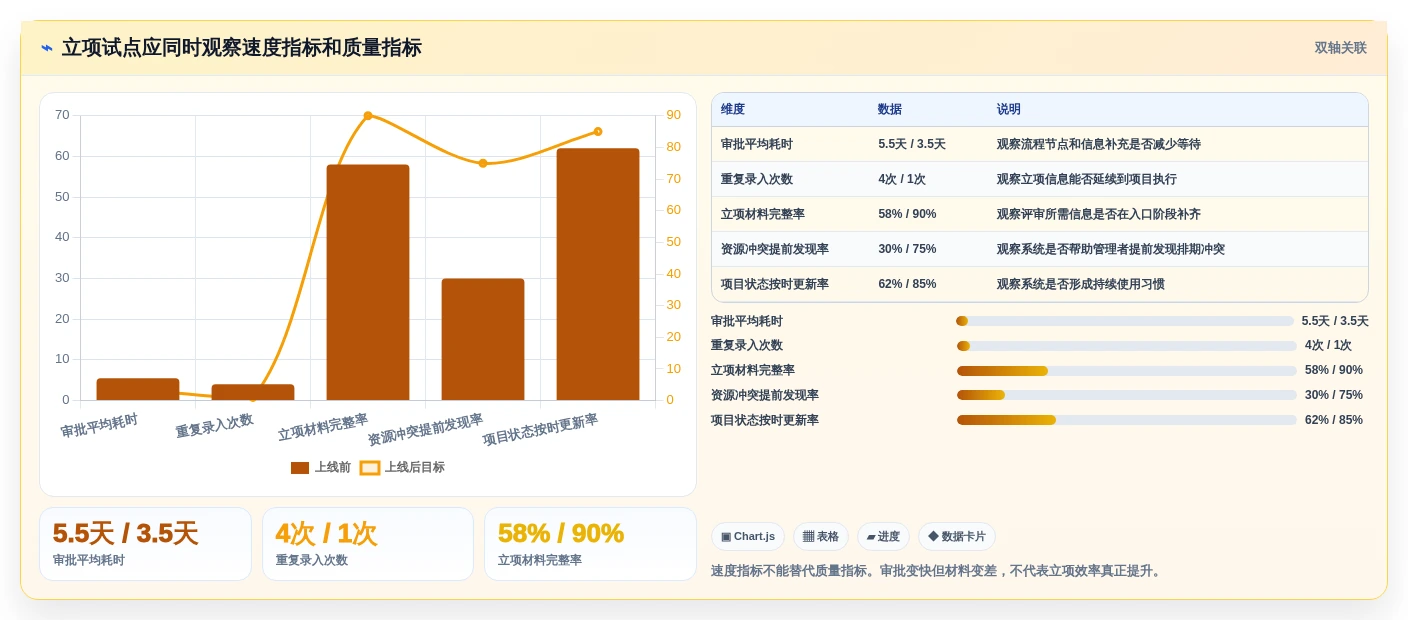Click the footer note starting 速度指标不能替代质量指标
This screenshot has width=1408, height=620.
click(x=937, y=571)
